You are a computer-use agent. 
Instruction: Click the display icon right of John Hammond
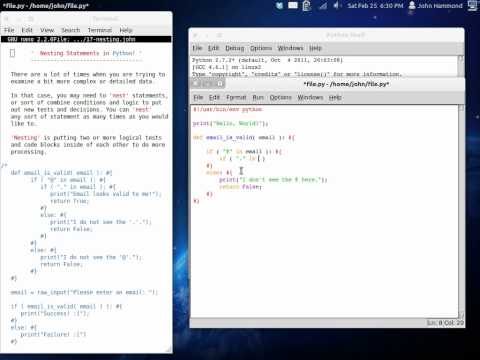click(x=473, y=5)
